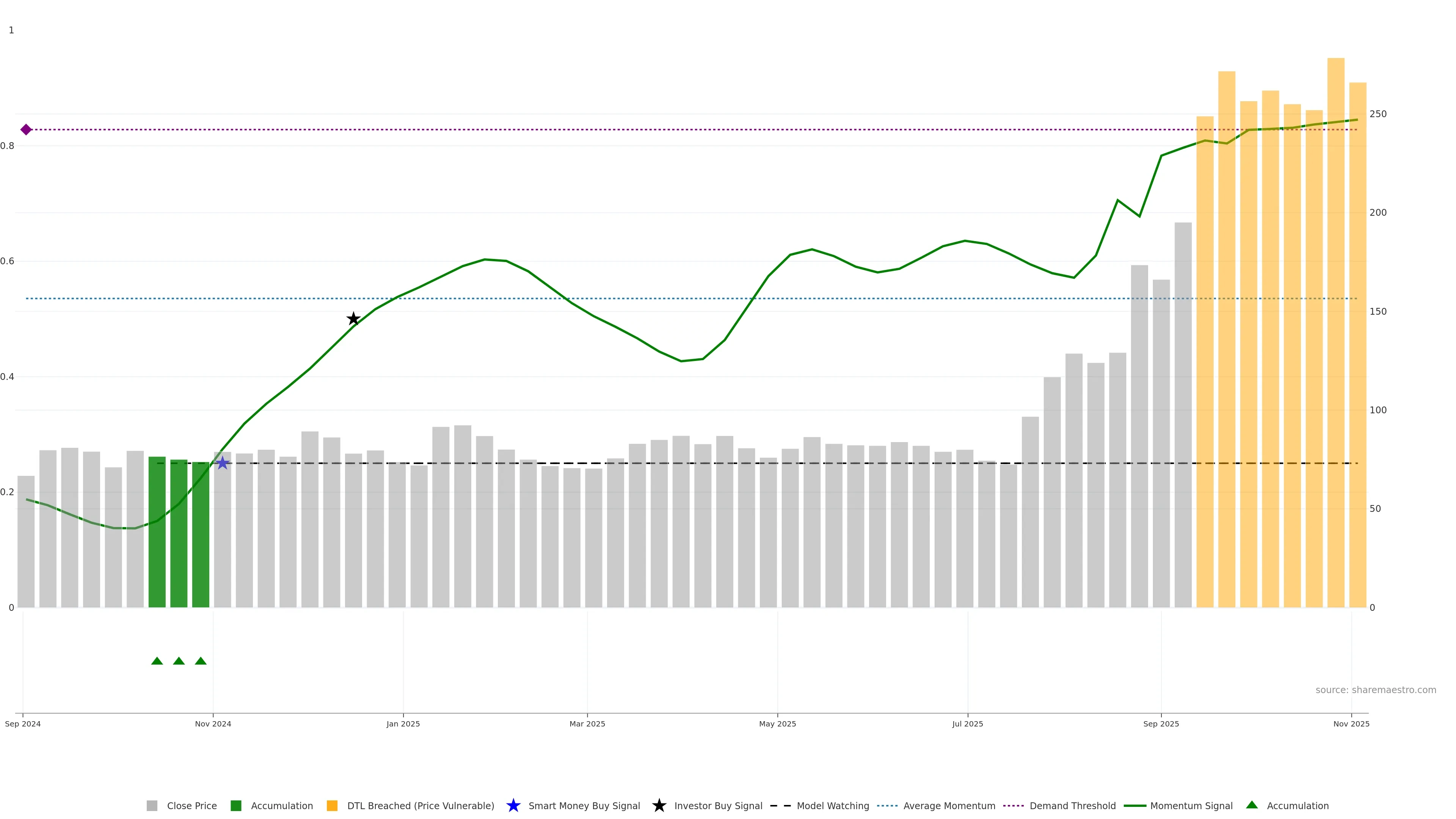Click the first green accumulation triangle
Viewport: 1456px width, 819px height.
157,661
